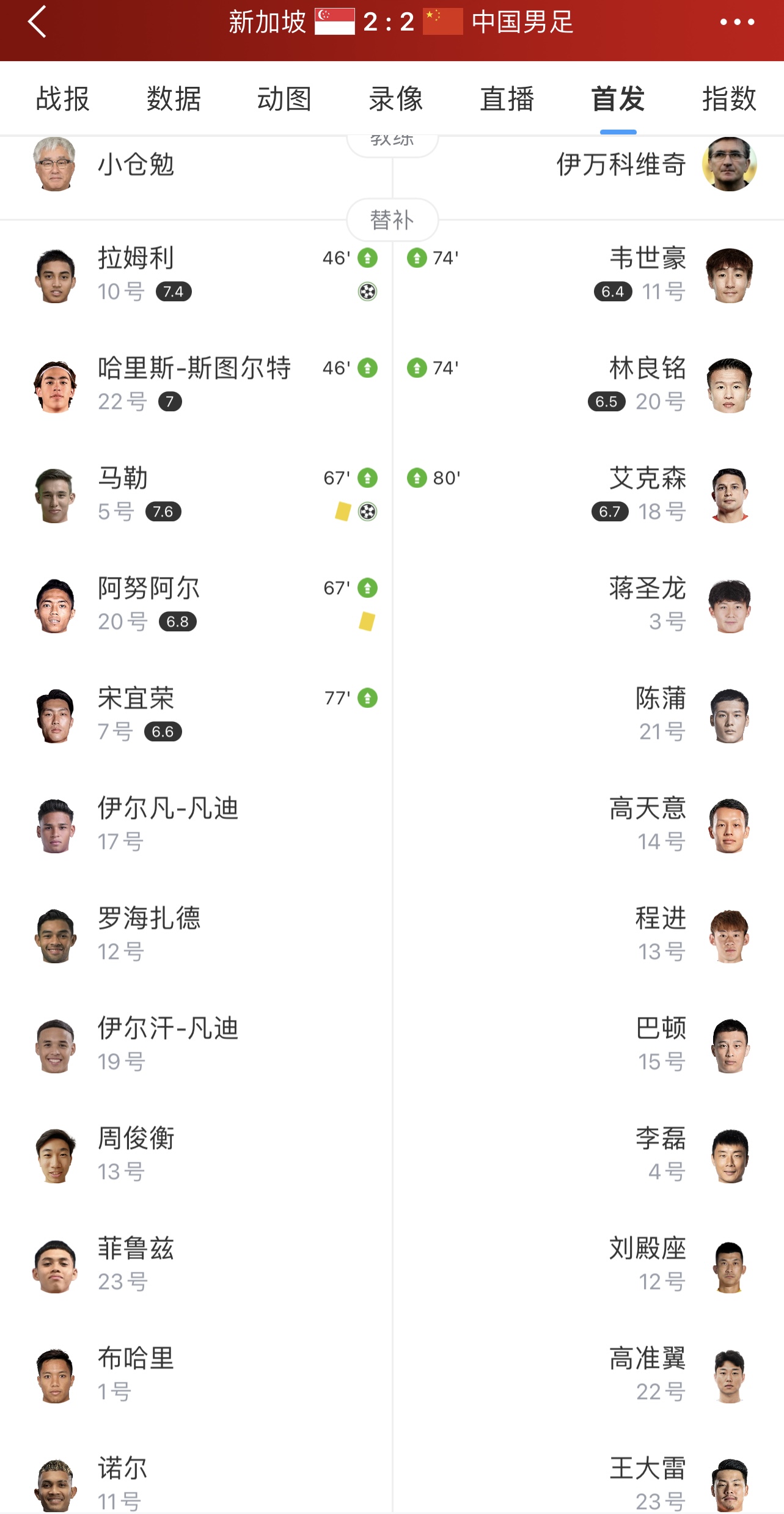Tap 韦世豪's green substitution arrow icon
Screen dimensions: 784x1514
tap(417, 258)
